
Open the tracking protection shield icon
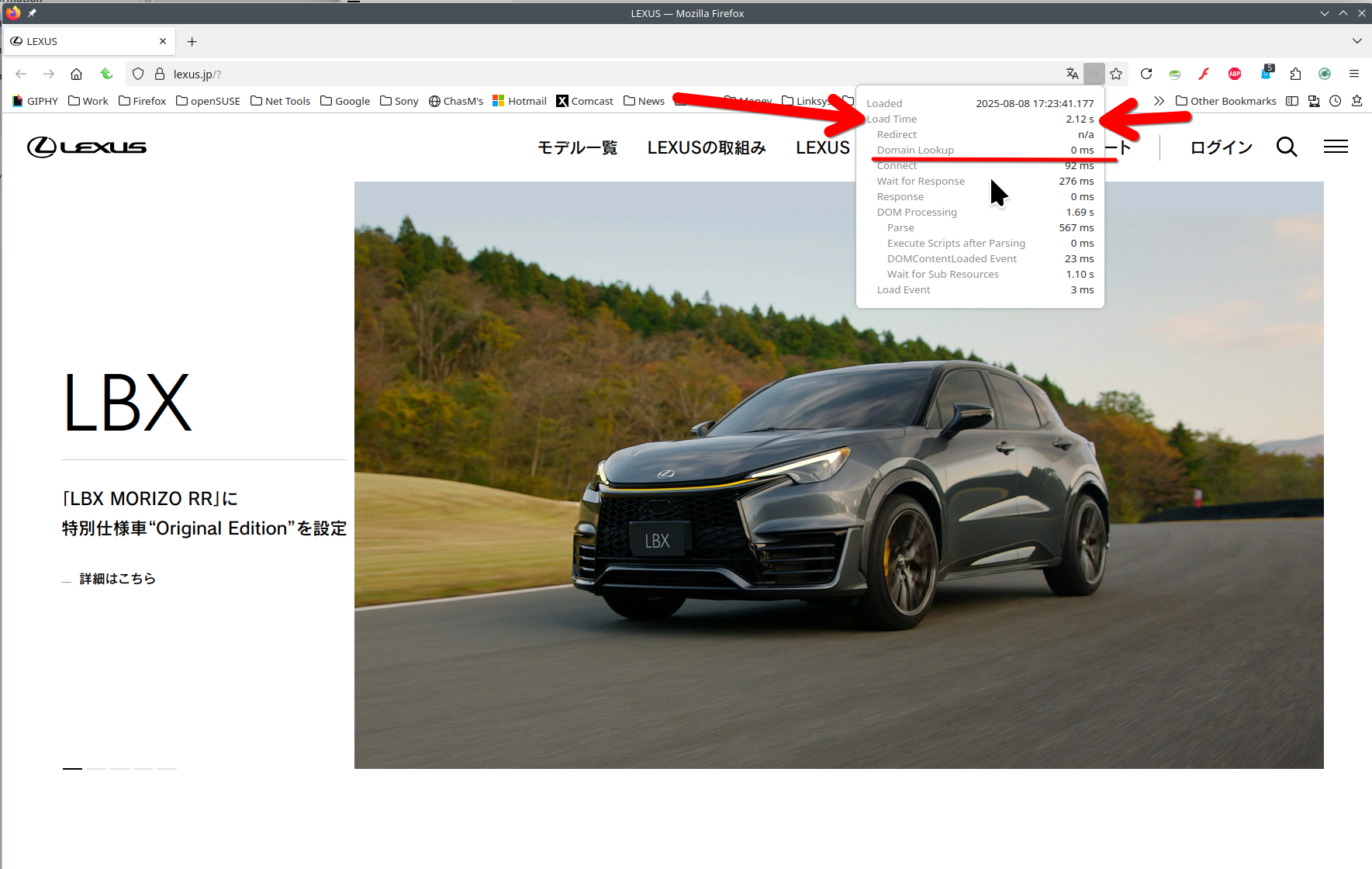coord(138,74)
